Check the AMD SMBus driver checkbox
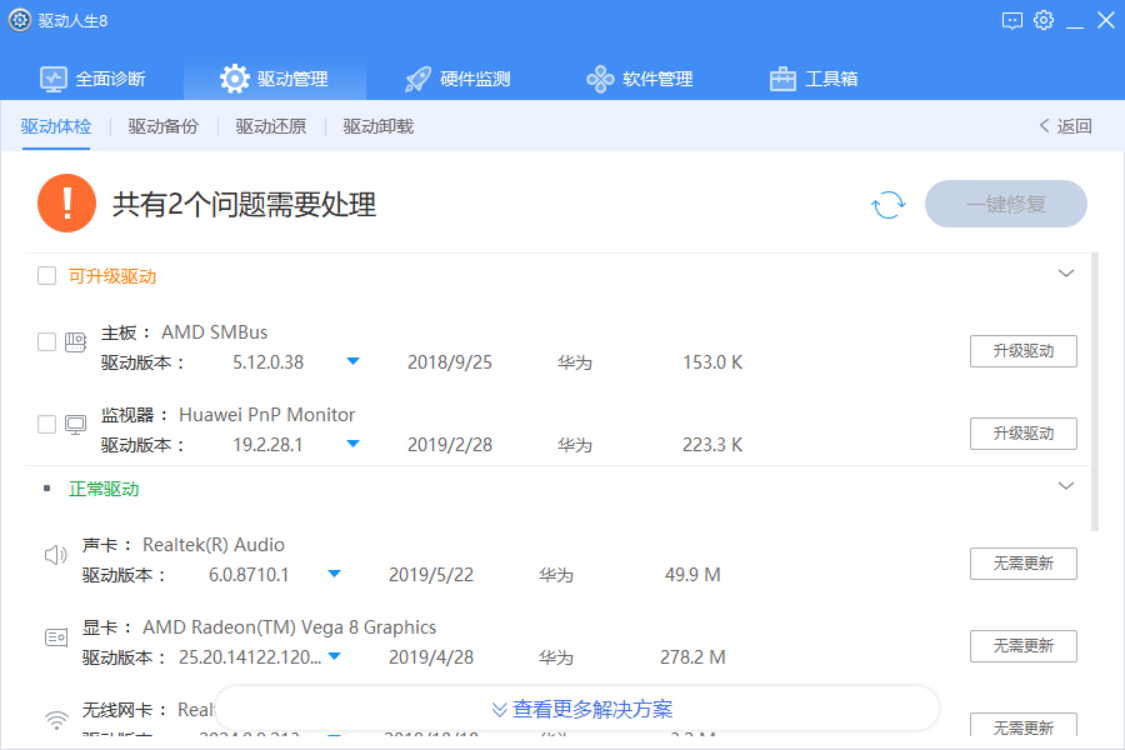Image resolution: width=1125 pixels, height=750 pixels. tap(47, 342)
